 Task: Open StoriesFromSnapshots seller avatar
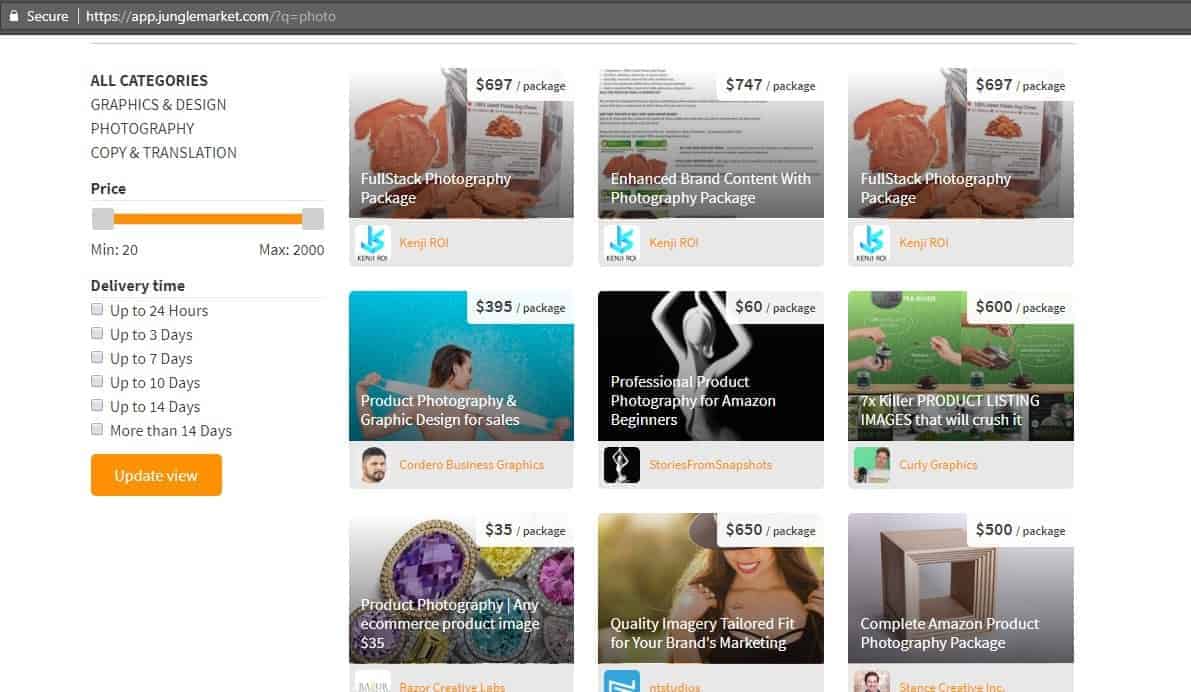(x=621, y=465)
